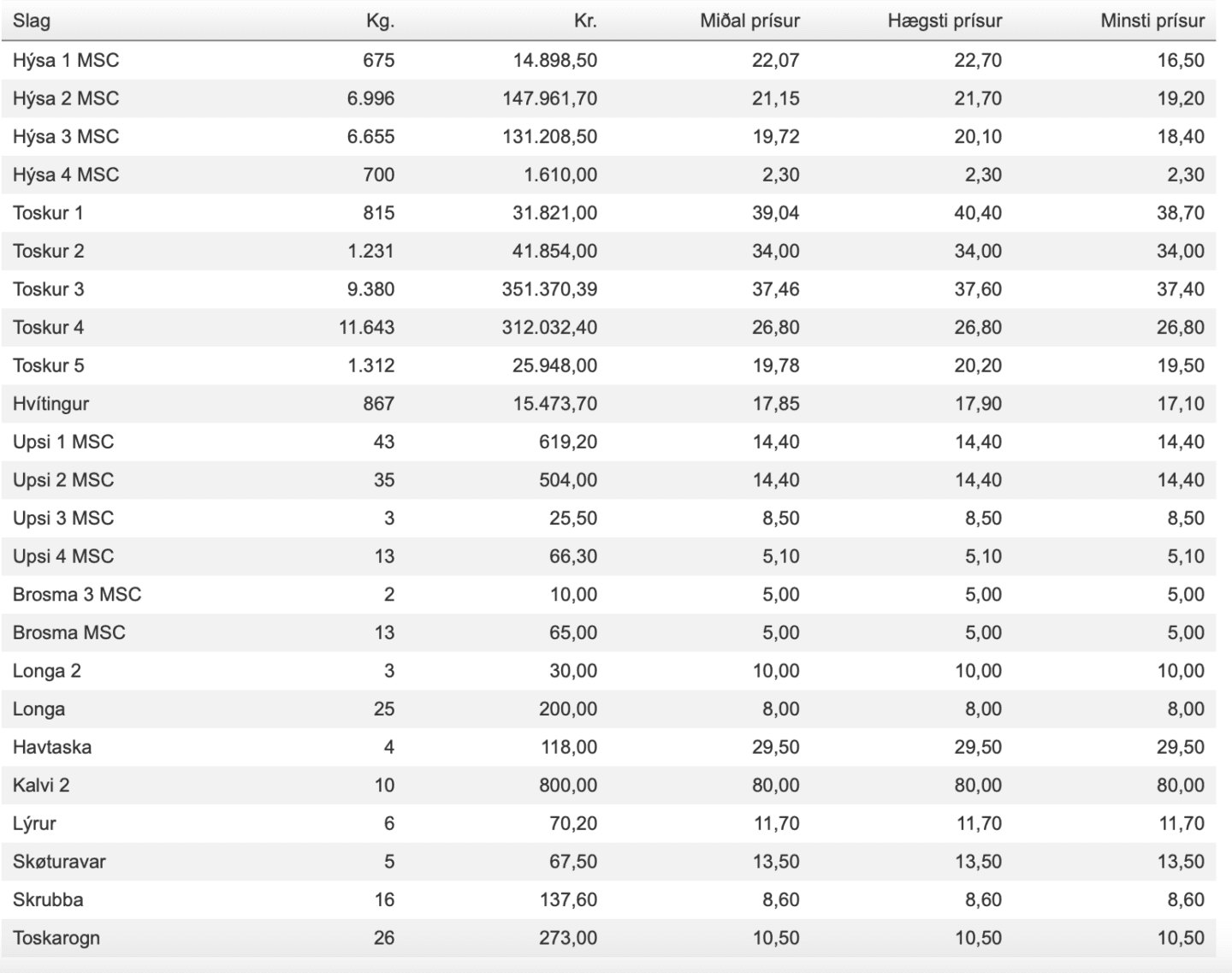
Task: Click the Miðal prísur column header
Action: tap(749, 21)
